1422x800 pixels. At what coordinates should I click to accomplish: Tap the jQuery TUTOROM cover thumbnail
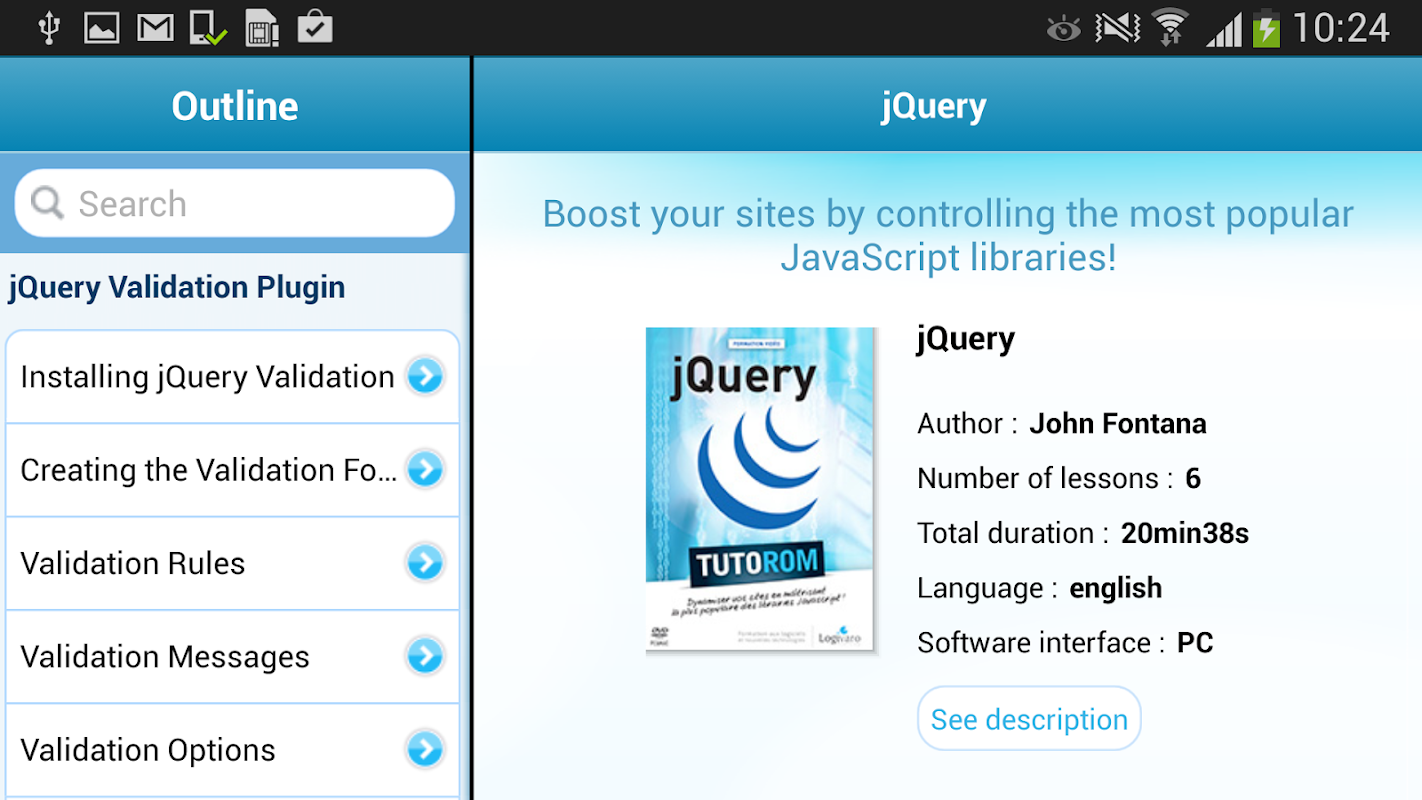[x=760, y=490]
